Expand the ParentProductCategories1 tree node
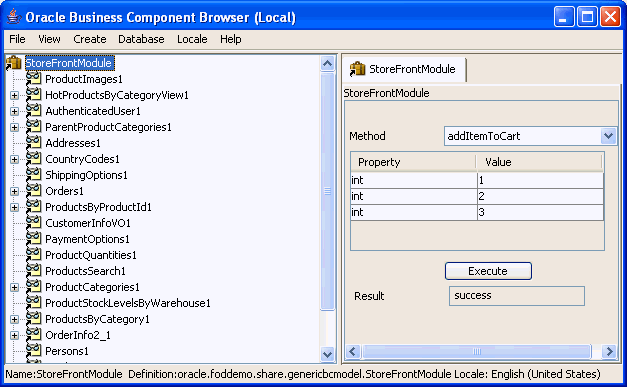 click(x=14, y=127)
